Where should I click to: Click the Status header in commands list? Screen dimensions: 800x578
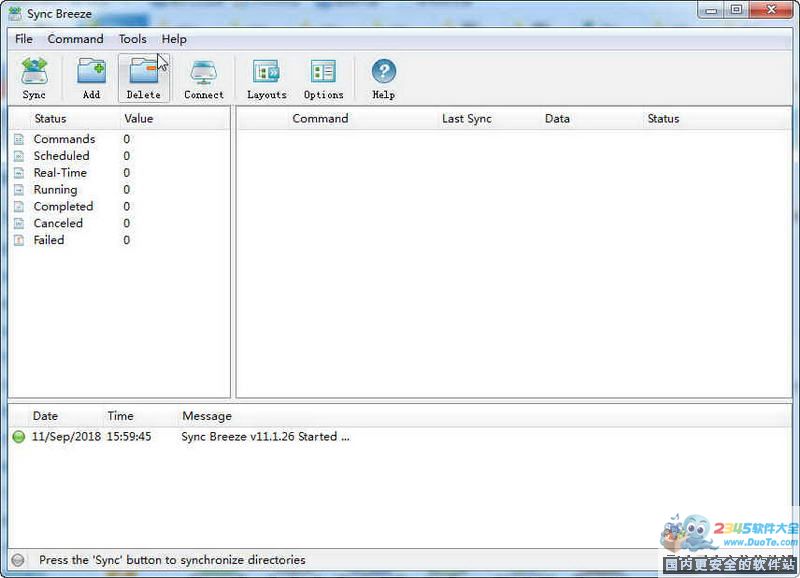[x=663, y=118]
